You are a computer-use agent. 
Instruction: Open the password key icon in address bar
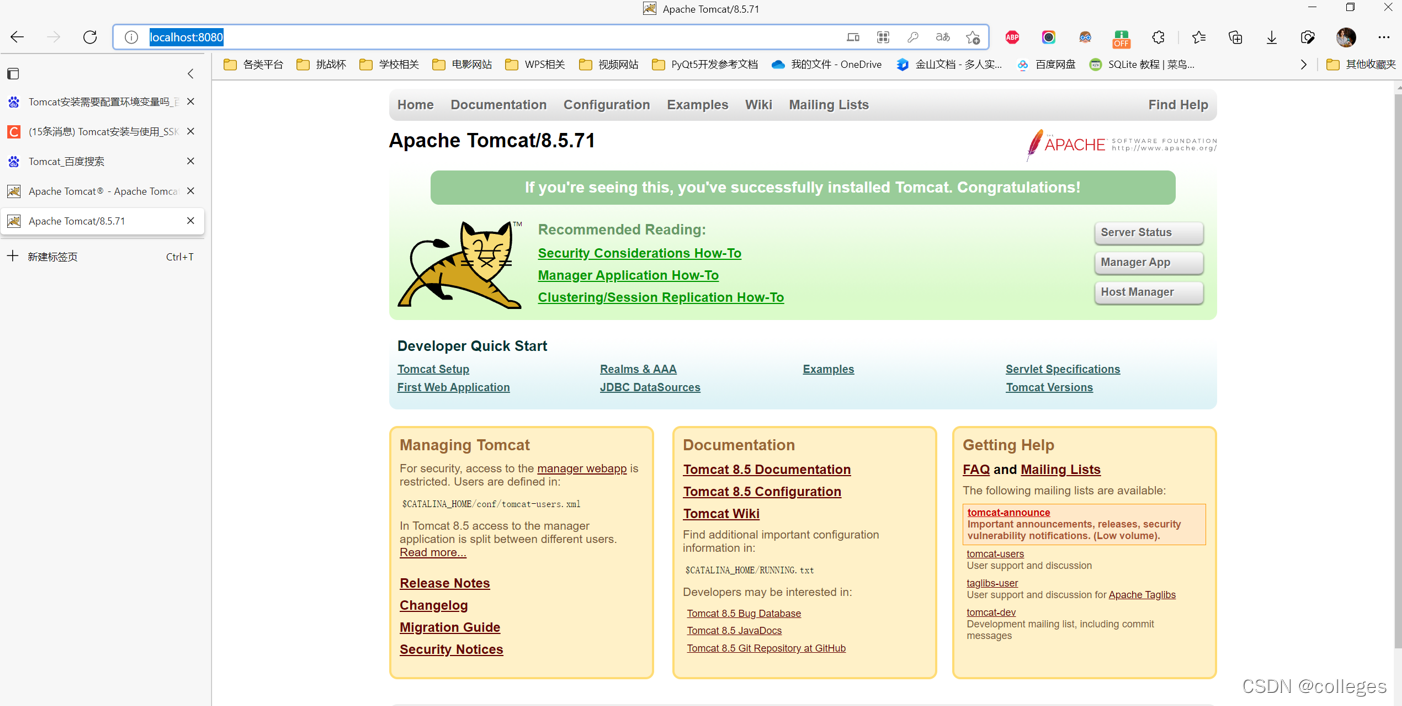point(913,37)
